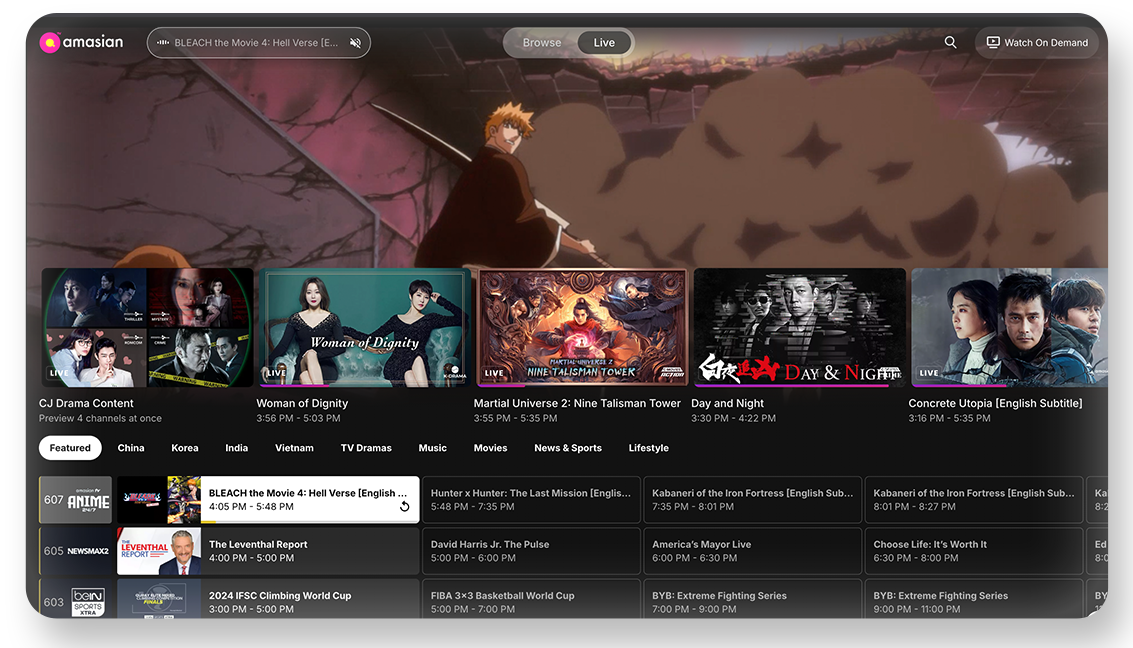Open BYB: Extreme Fighting Series at 9:00 PM
Screen dimensions: 1133x648
(974, 599)
